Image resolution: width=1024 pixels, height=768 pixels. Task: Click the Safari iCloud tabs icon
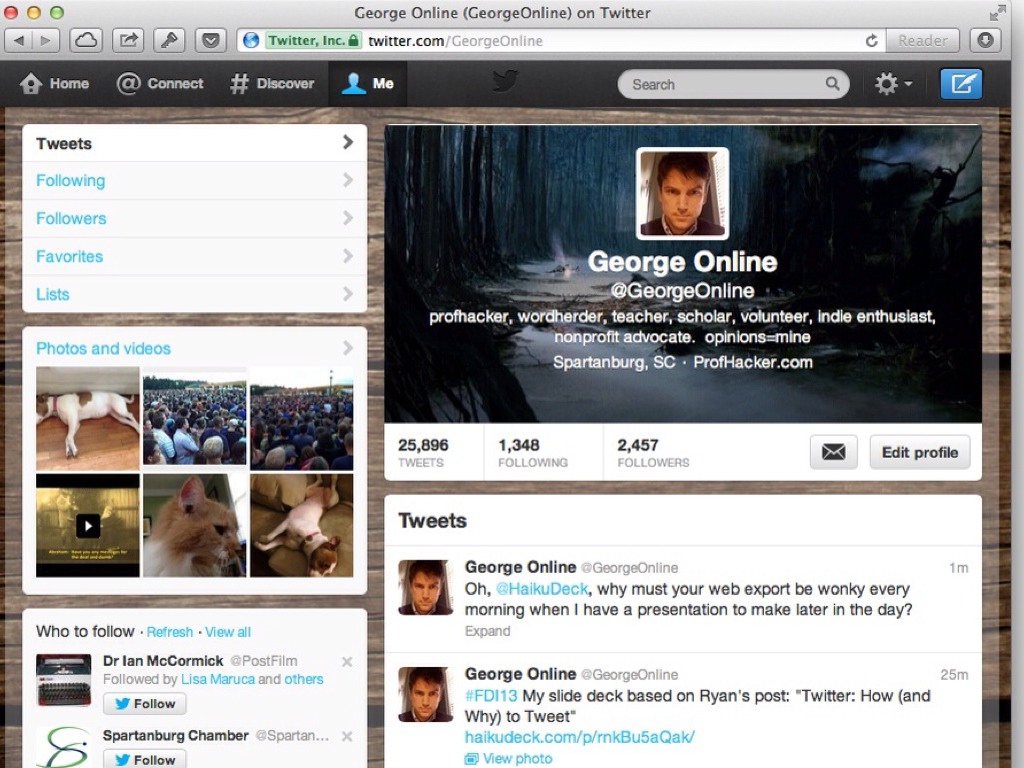pyautogui.click(x=87, y=41)
